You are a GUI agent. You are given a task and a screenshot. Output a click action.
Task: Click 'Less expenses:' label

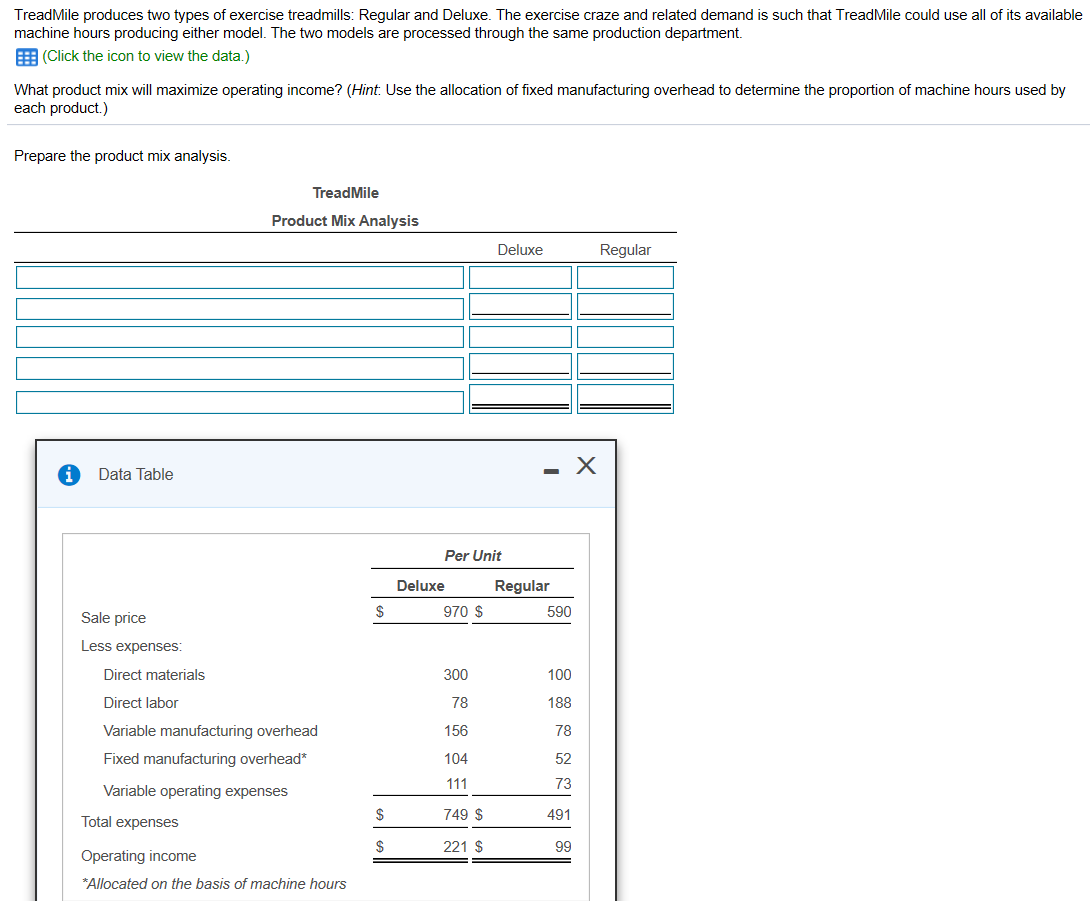click(x=131, y=646)
